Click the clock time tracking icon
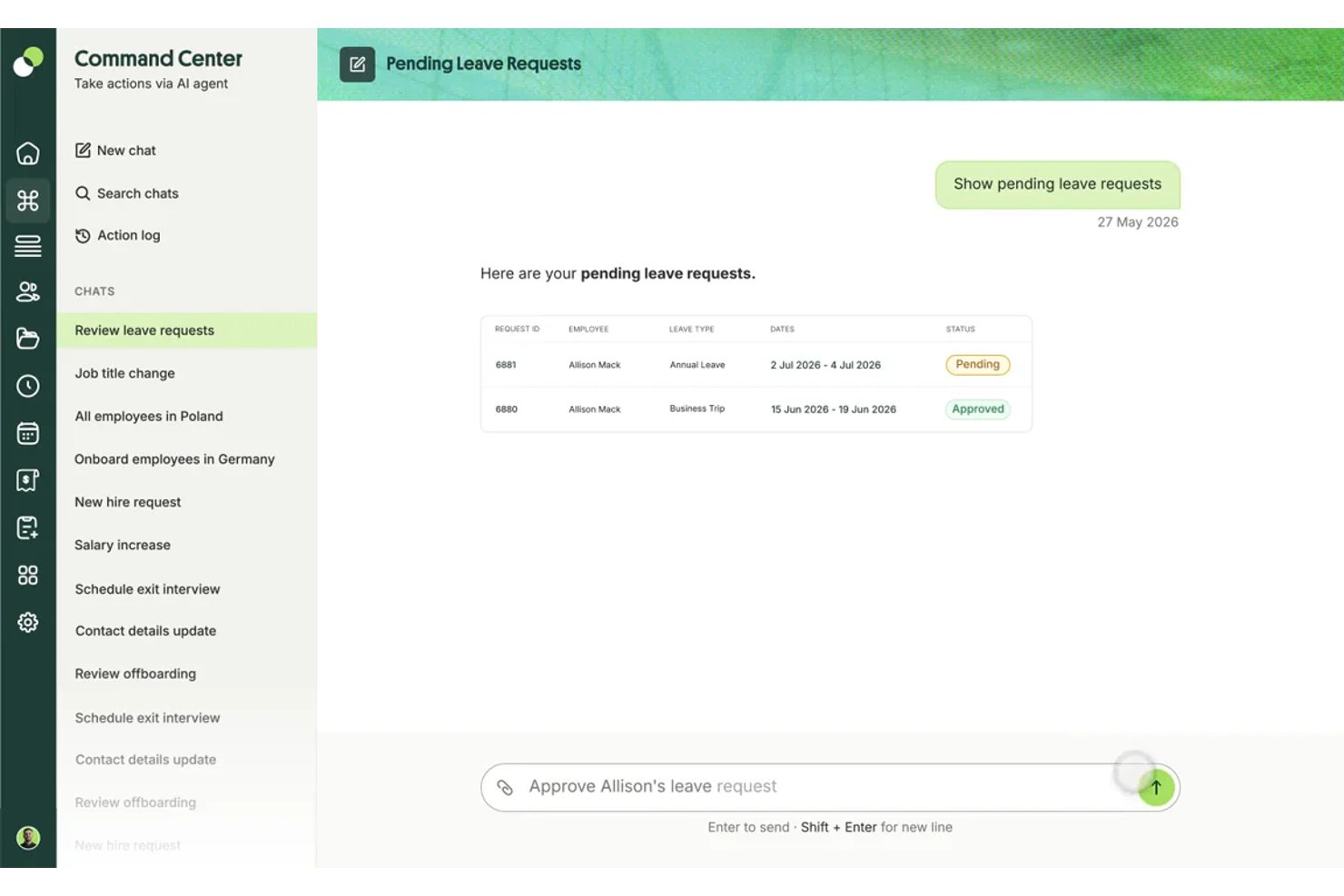 click(x=28, y=386)
